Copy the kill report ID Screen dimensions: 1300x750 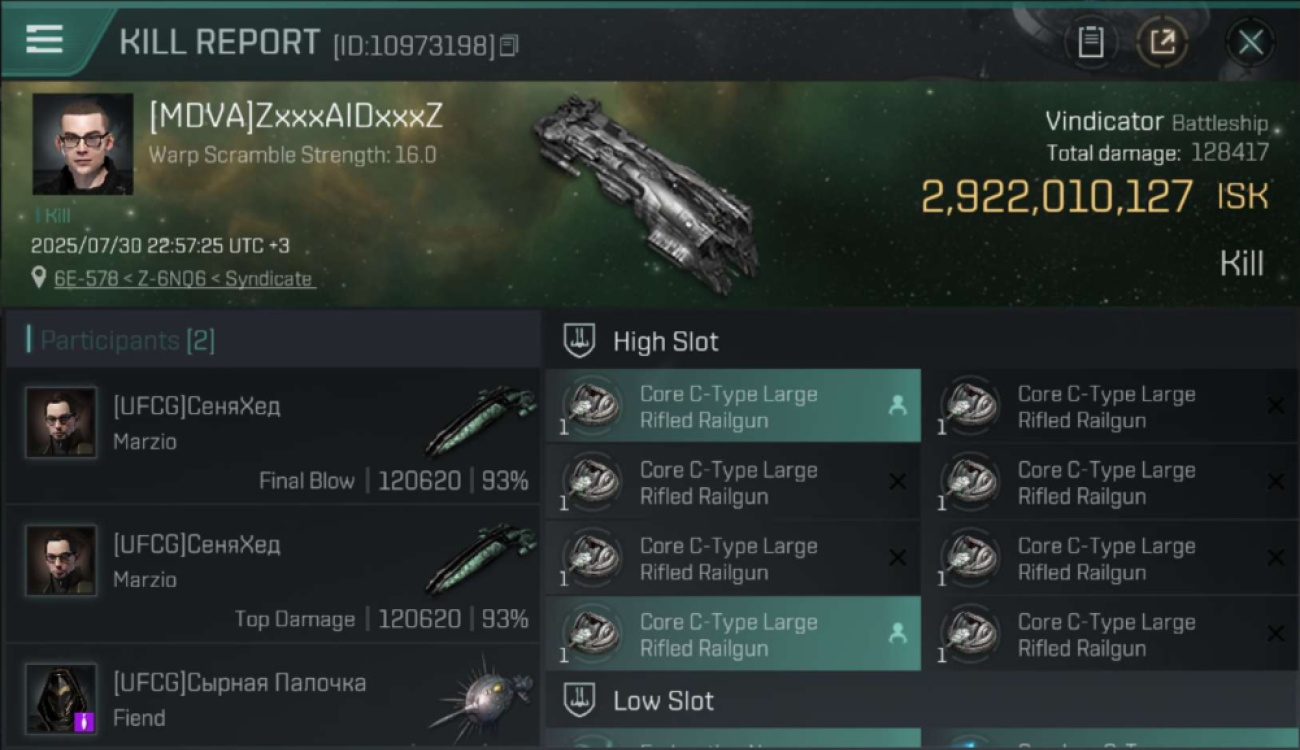509,46
